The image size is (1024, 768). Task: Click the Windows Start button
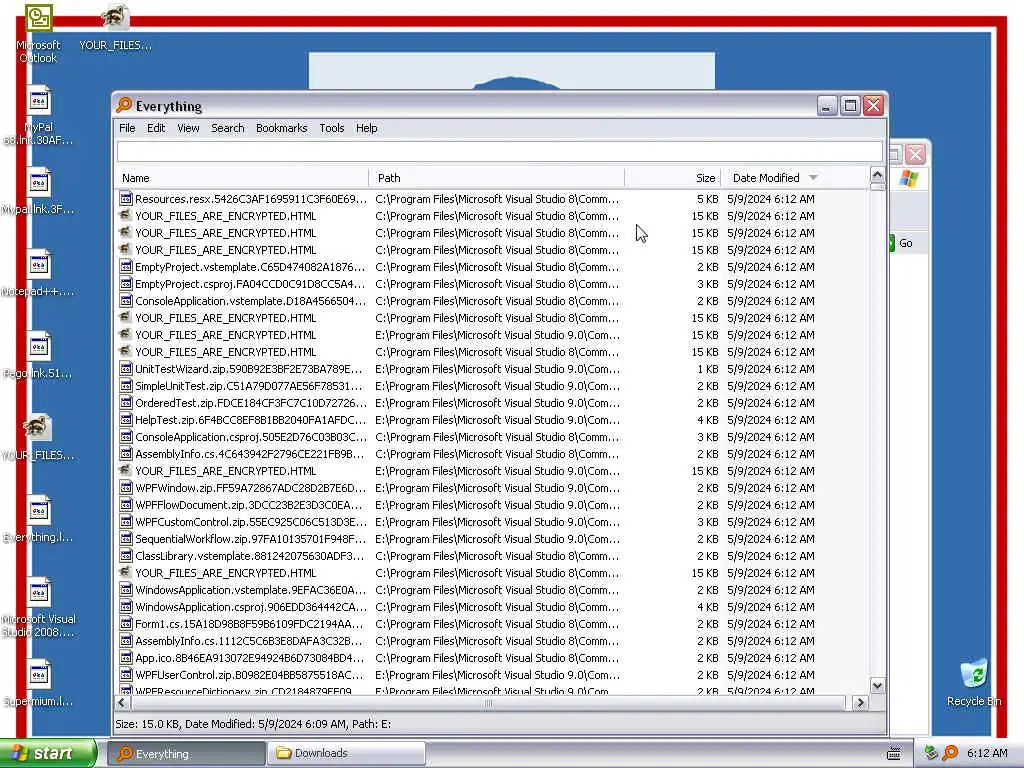(x=48, y=754)
